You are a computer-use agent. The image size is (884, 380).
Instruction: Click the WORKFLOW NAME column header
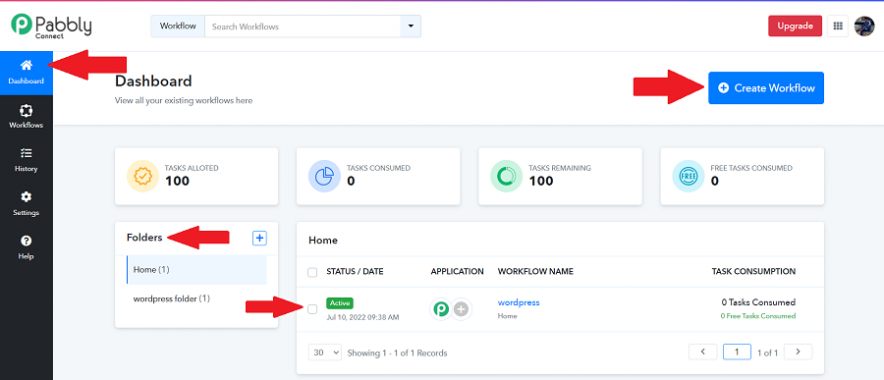tap(536, 272)
